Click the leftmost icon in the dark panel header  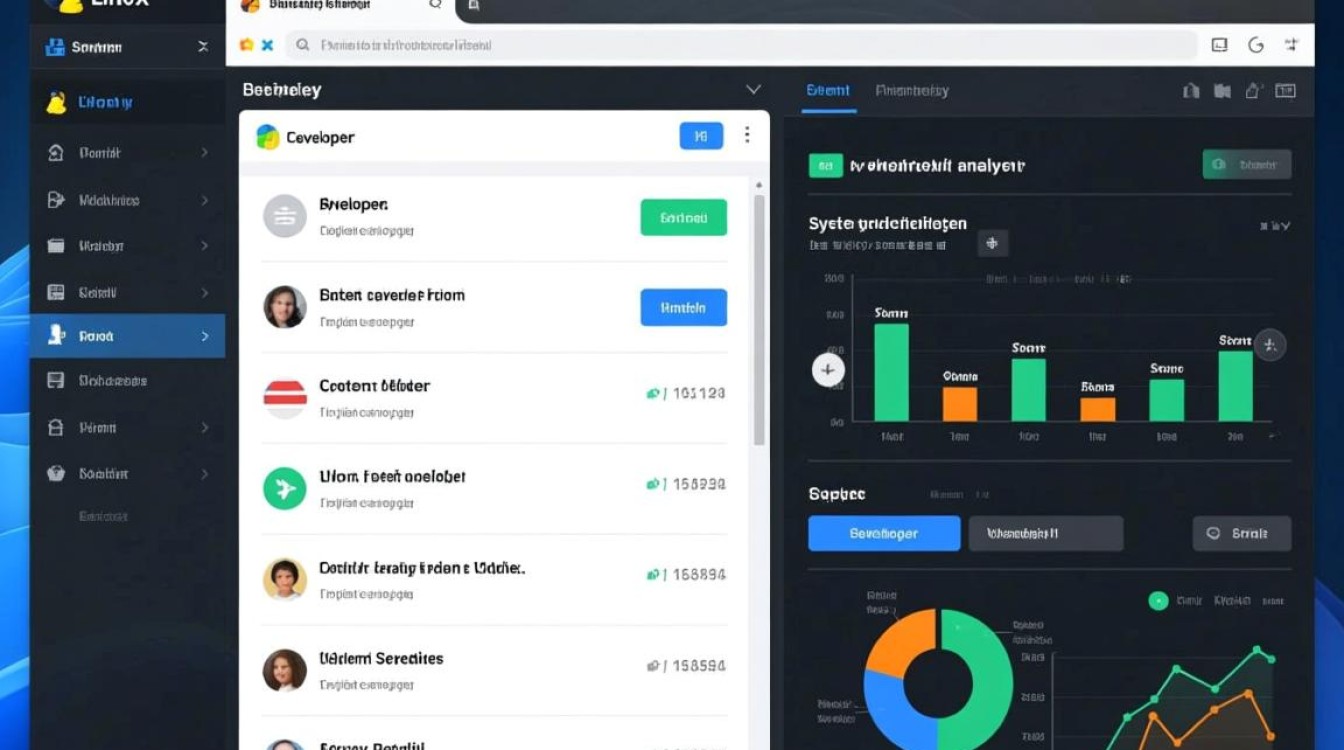[x=1190, y=91]
